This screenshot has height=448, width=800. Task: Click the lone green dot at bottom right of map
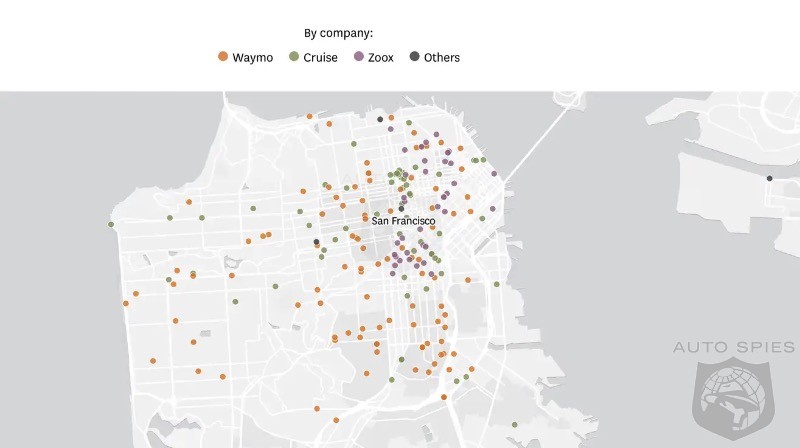(515, 425)
